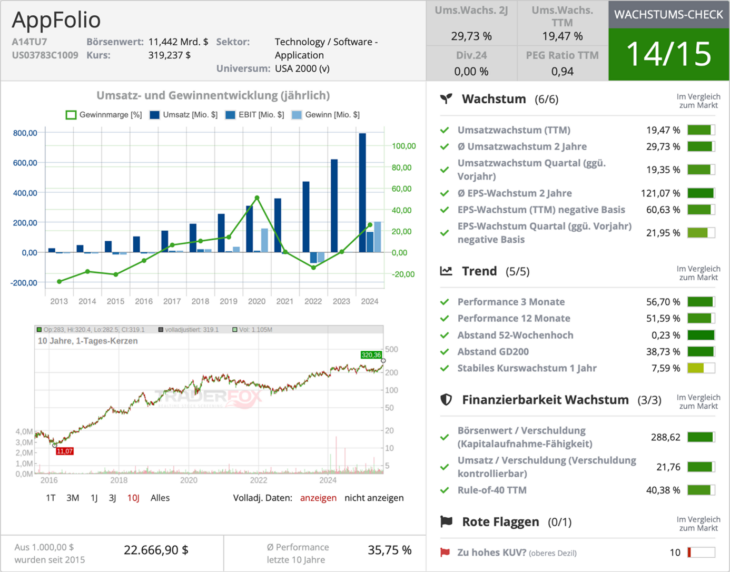Open the Ø EPS-Wachstum 2 Jahre metric
Viewport: 730px width, 572px height.
514,193
